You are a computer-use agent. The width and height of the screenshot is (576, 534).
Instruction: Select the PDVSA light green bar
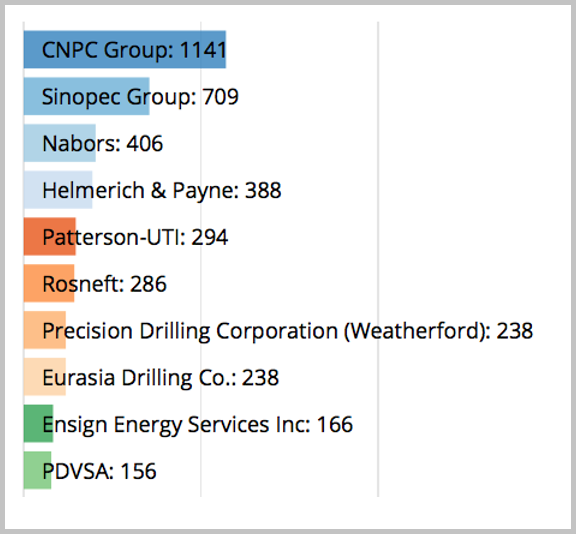(x=37, y=470)
